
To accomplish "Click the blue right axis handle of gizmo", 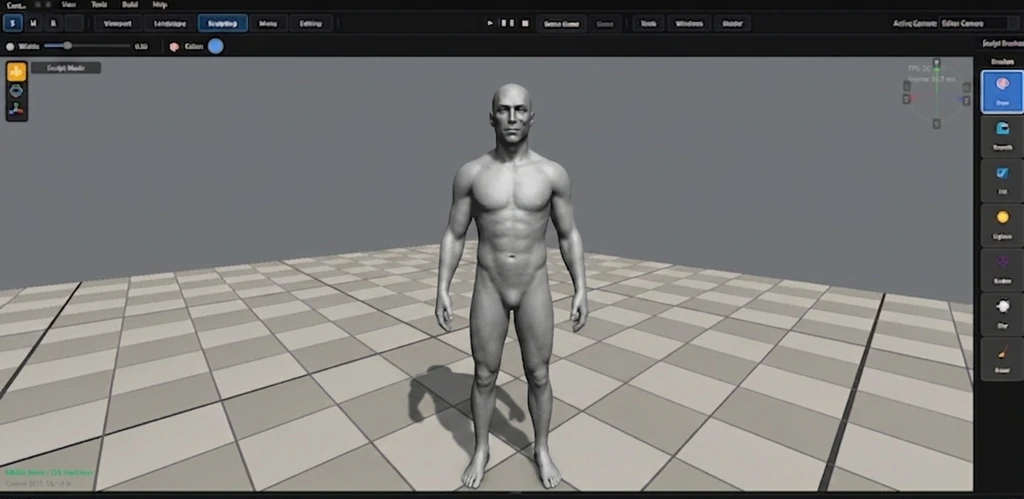I will (967, 100).
